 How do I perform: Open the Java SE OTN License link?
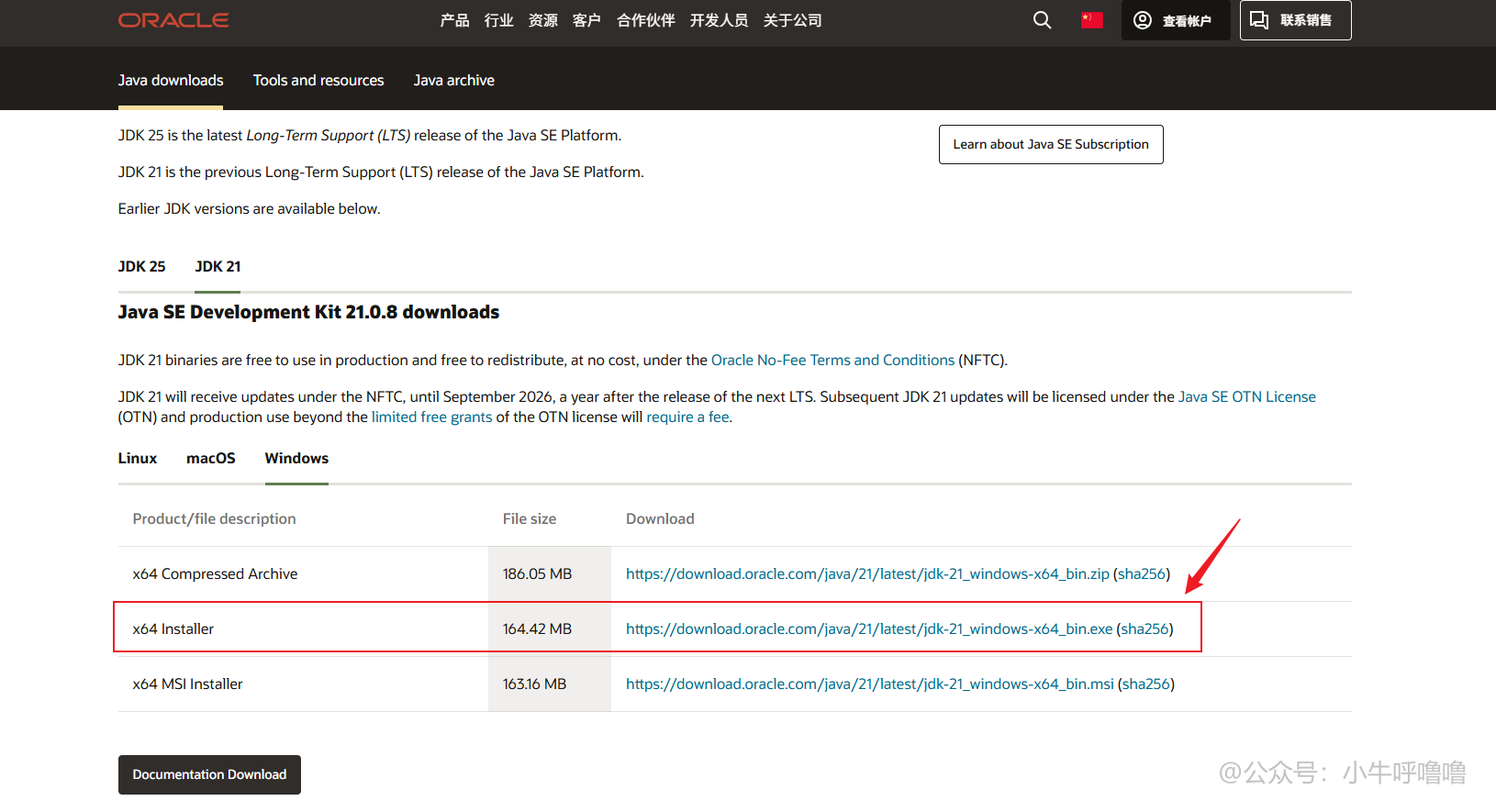1246,397
